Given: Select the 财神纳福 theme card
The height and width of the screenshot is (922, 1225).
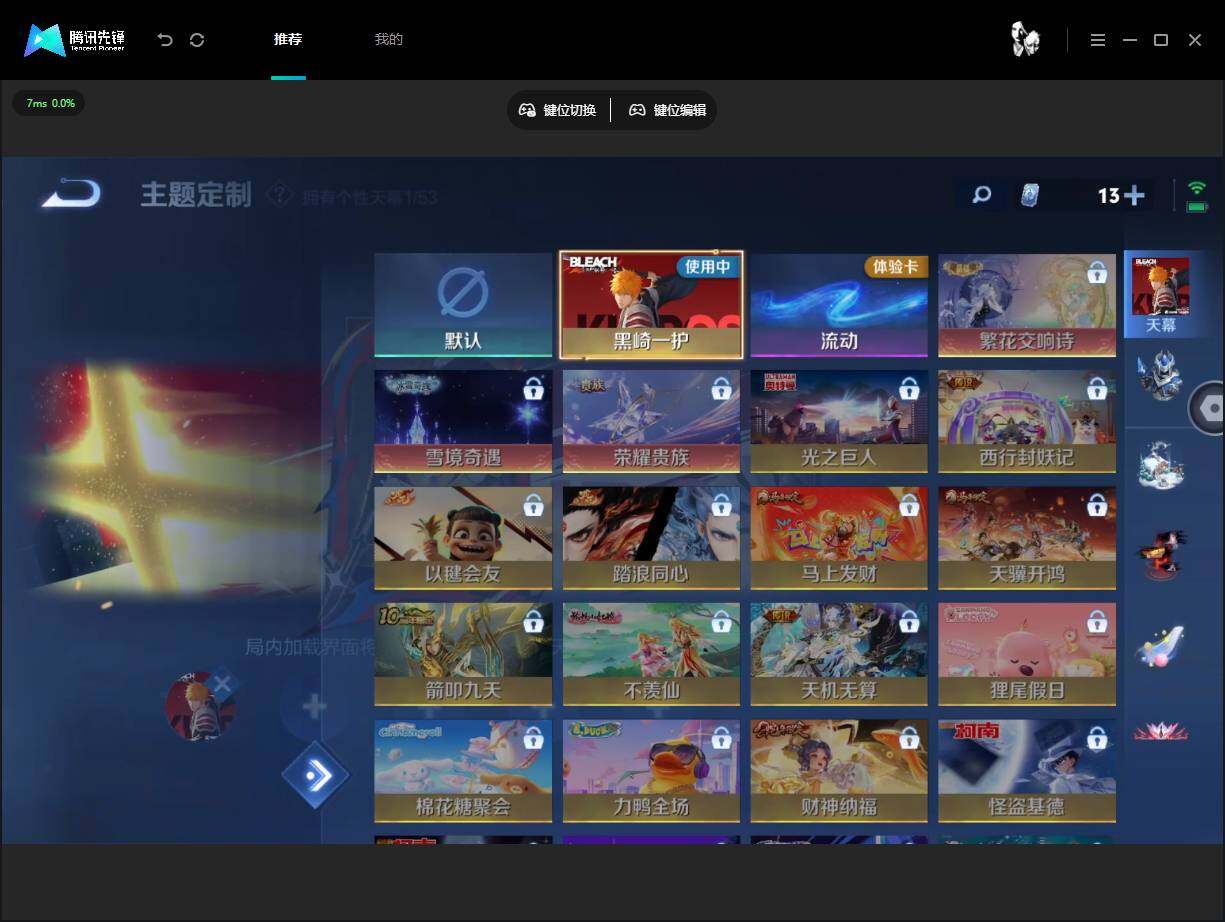Looking at the screenshot, I should [839, 771].
